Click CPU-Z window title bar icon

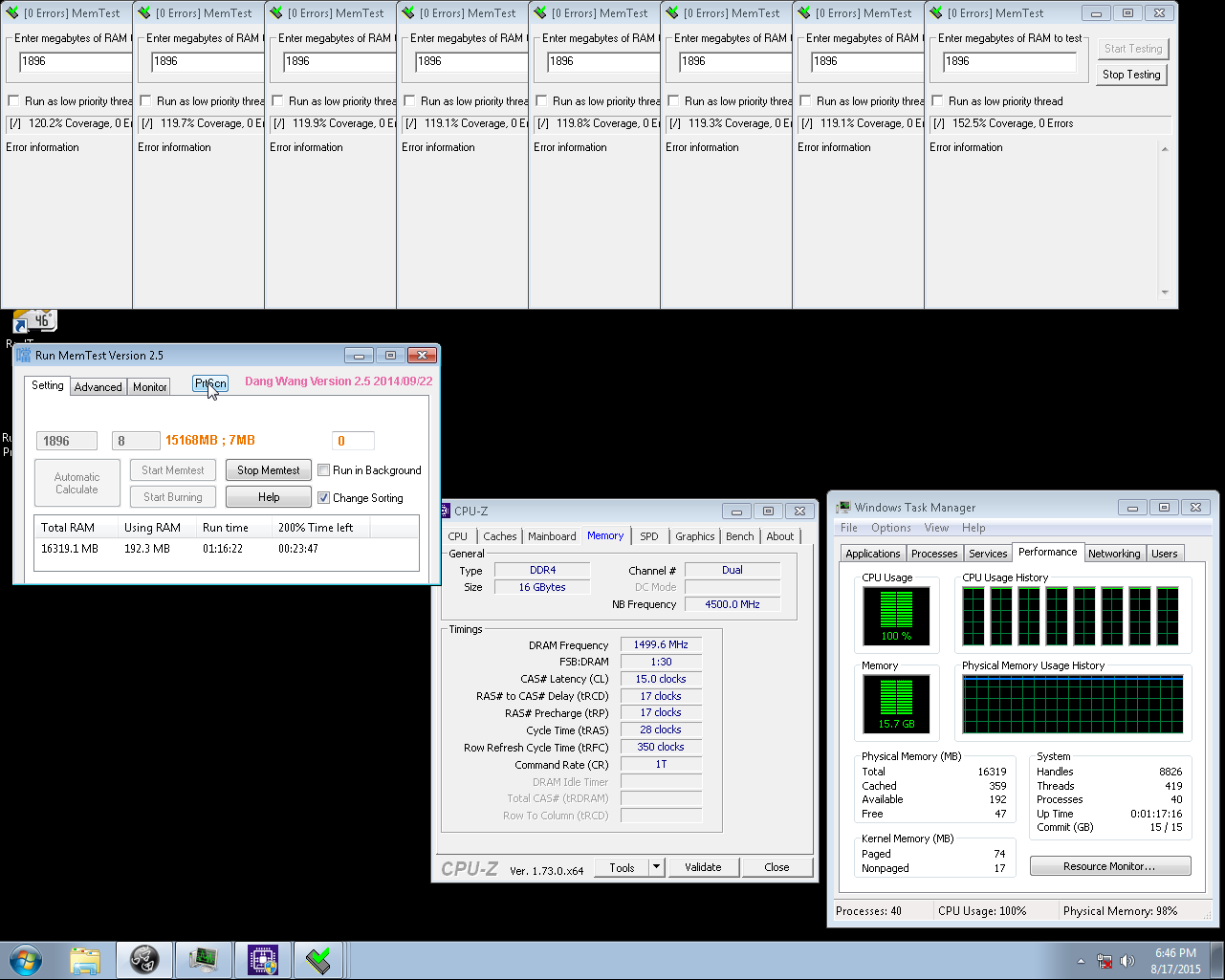tap(446, 511)
